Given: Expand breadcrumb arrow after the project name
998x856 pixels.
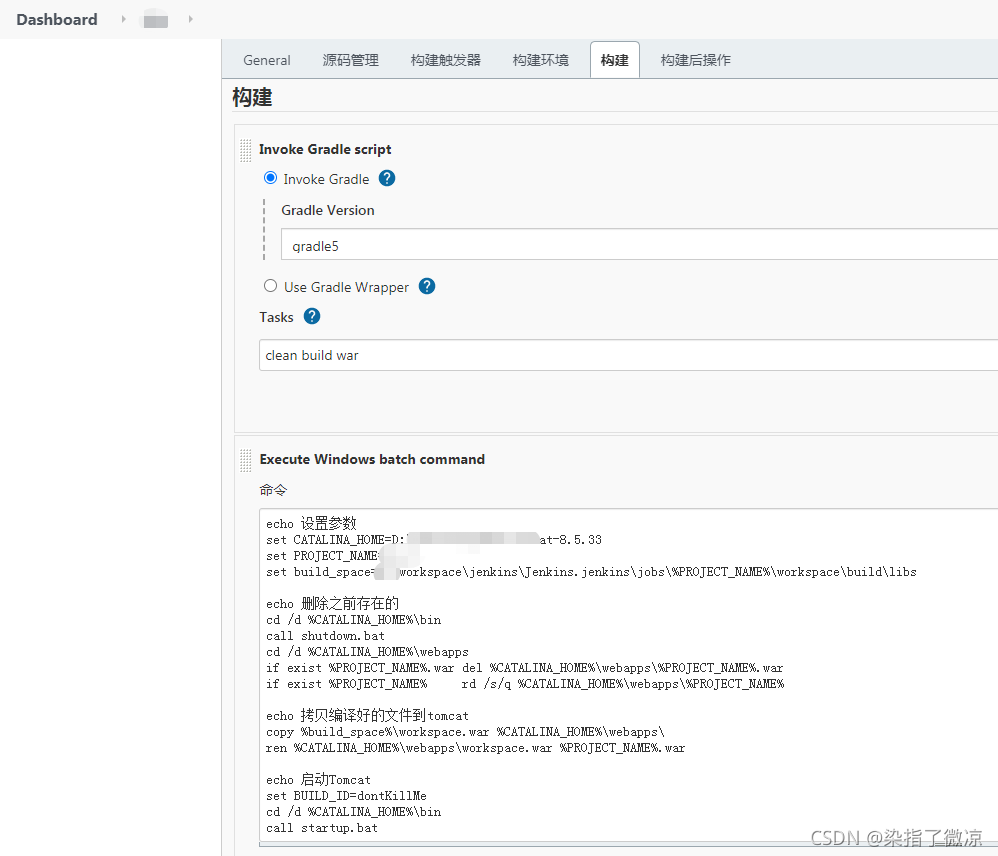Looking at the screenshot, I should click(x=190, y=19).
